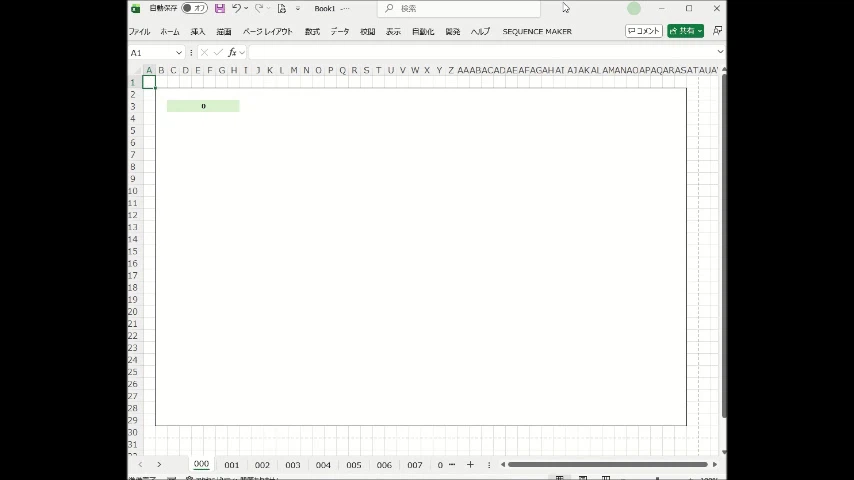Open the 表示 ribbon tab
This screenshot has width=854, height=480.
(393, 32)
